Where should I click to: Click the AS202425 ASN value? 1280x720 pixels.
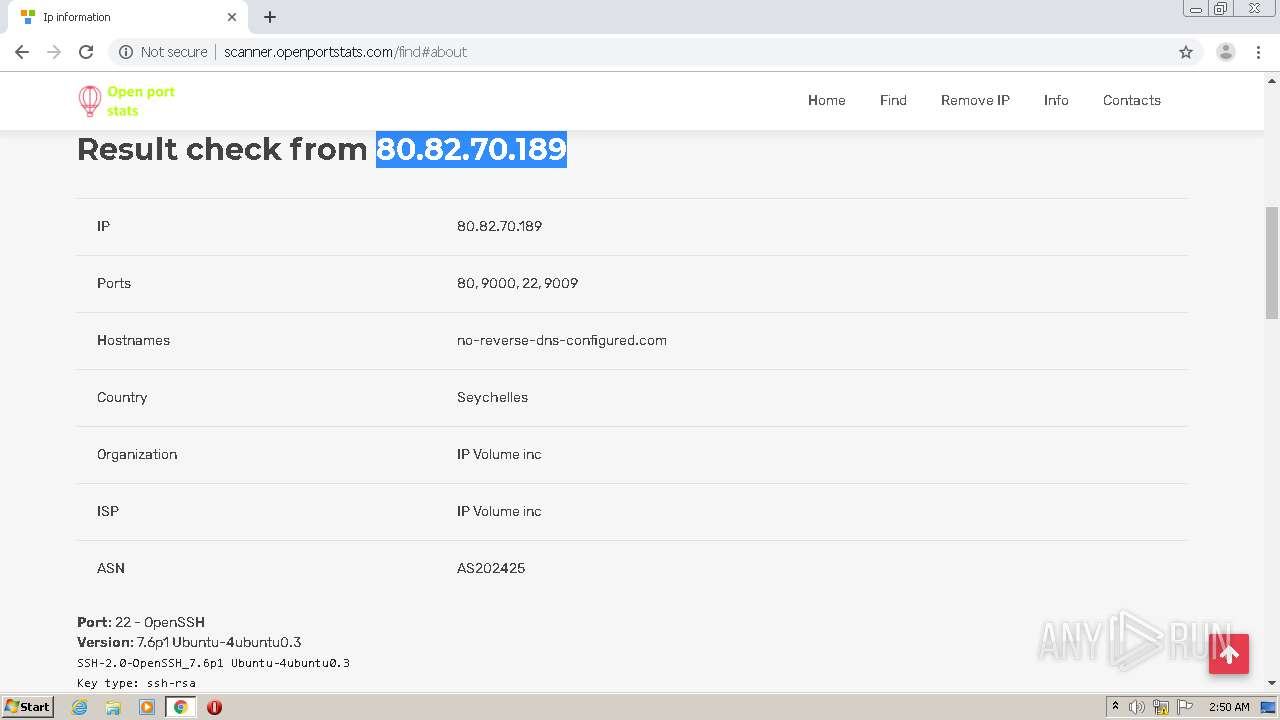tap(491, 568)
